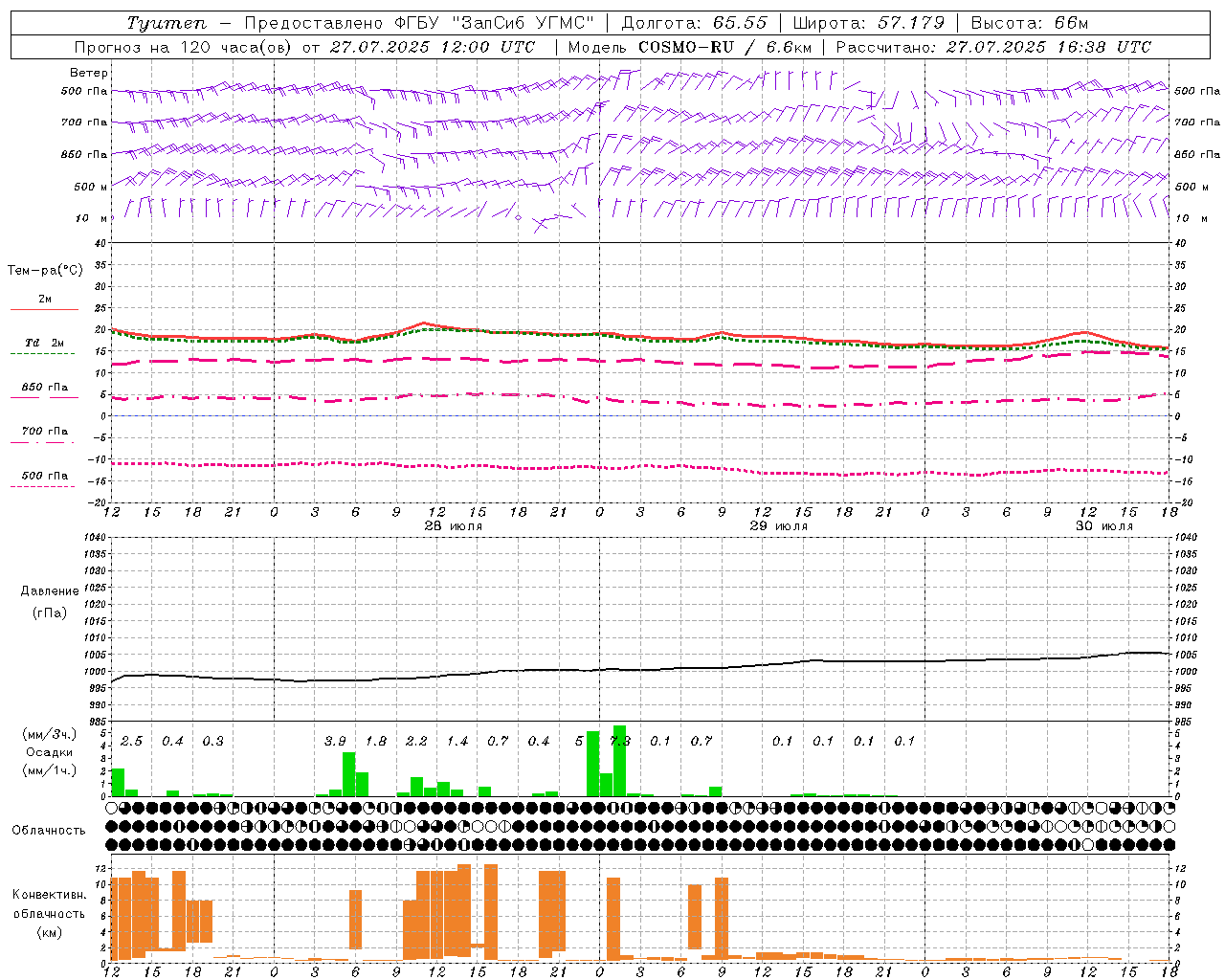Click the 'Рассчитано: 27.07.2025 16:38 UTC' timestamp

coord(993,47)
